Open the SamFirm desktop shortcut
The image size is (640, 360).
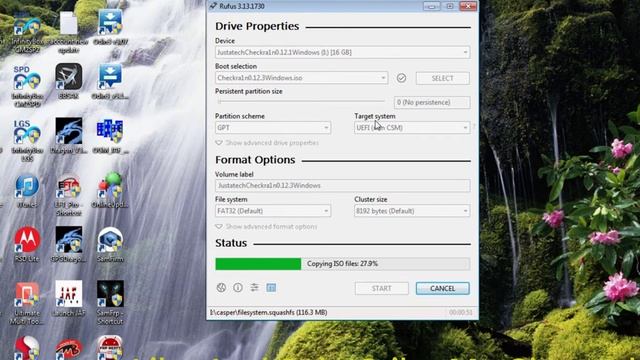[110, 244]
